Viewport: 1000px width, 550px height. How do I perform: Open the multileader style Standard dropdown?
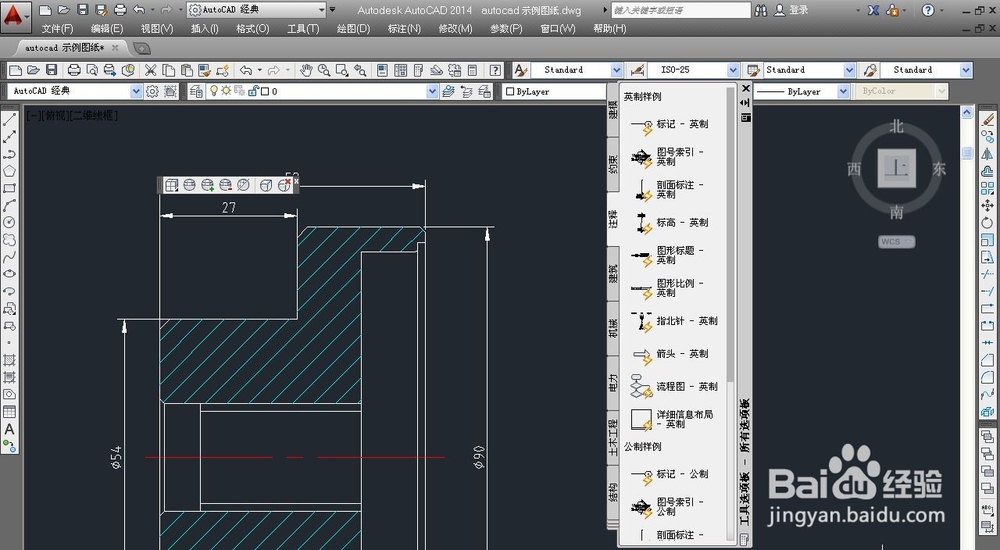click(966, 70)
